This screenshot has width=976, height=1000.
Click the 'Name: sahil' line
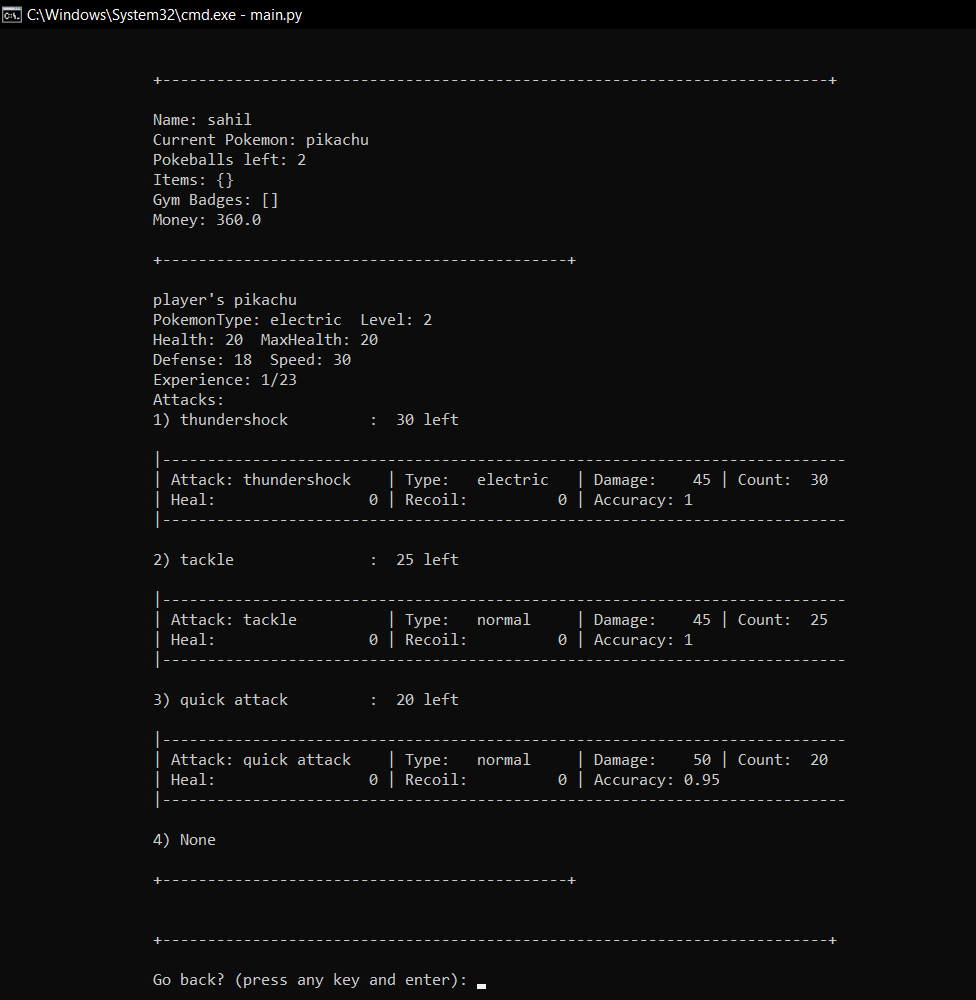(x=202, y=120)
